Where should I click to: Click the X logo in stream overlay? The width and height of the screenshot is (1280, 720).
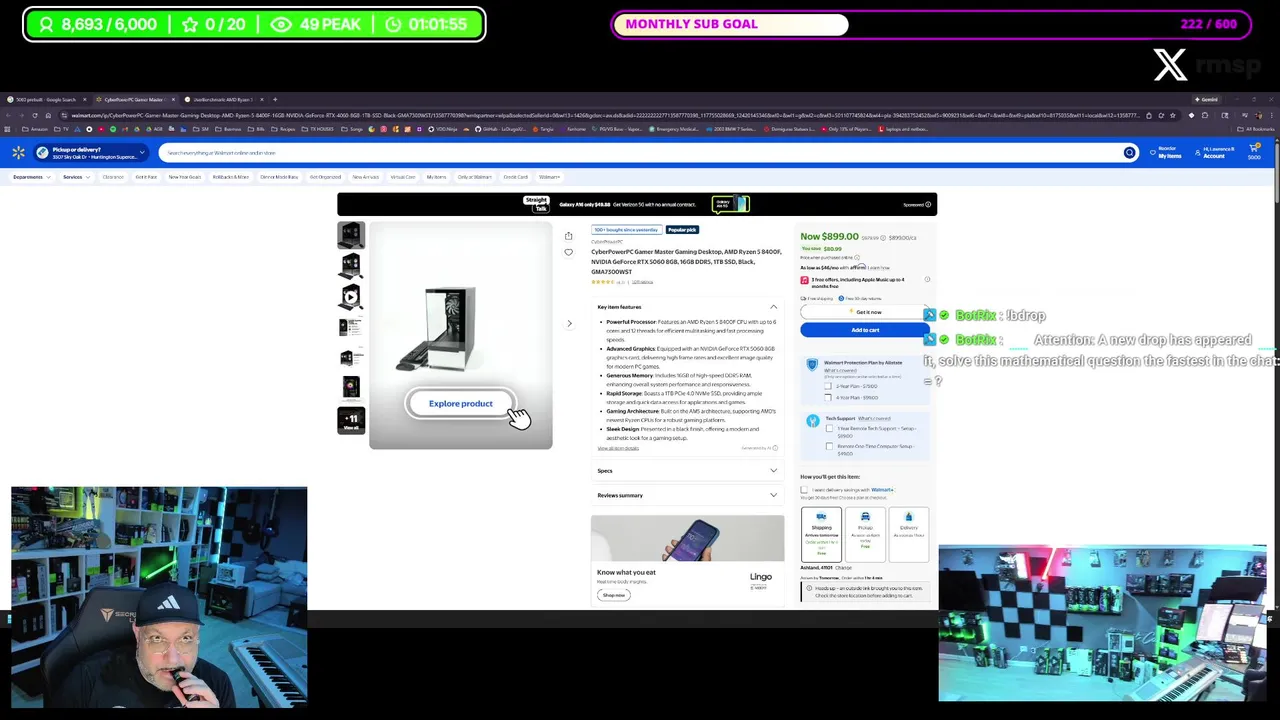[x=1170, y=64]
